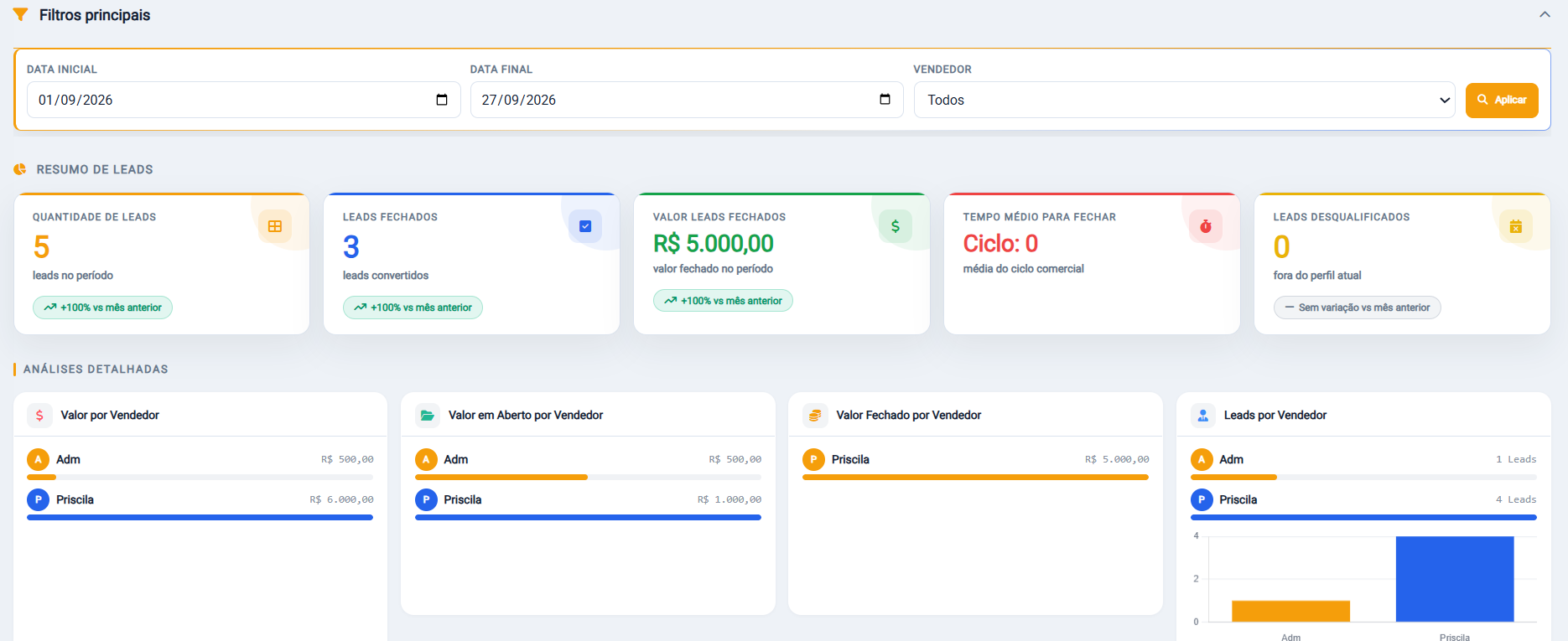
Task: Click Priscila avatar in Valor em Aberto card
Action: tap(426, 499)
